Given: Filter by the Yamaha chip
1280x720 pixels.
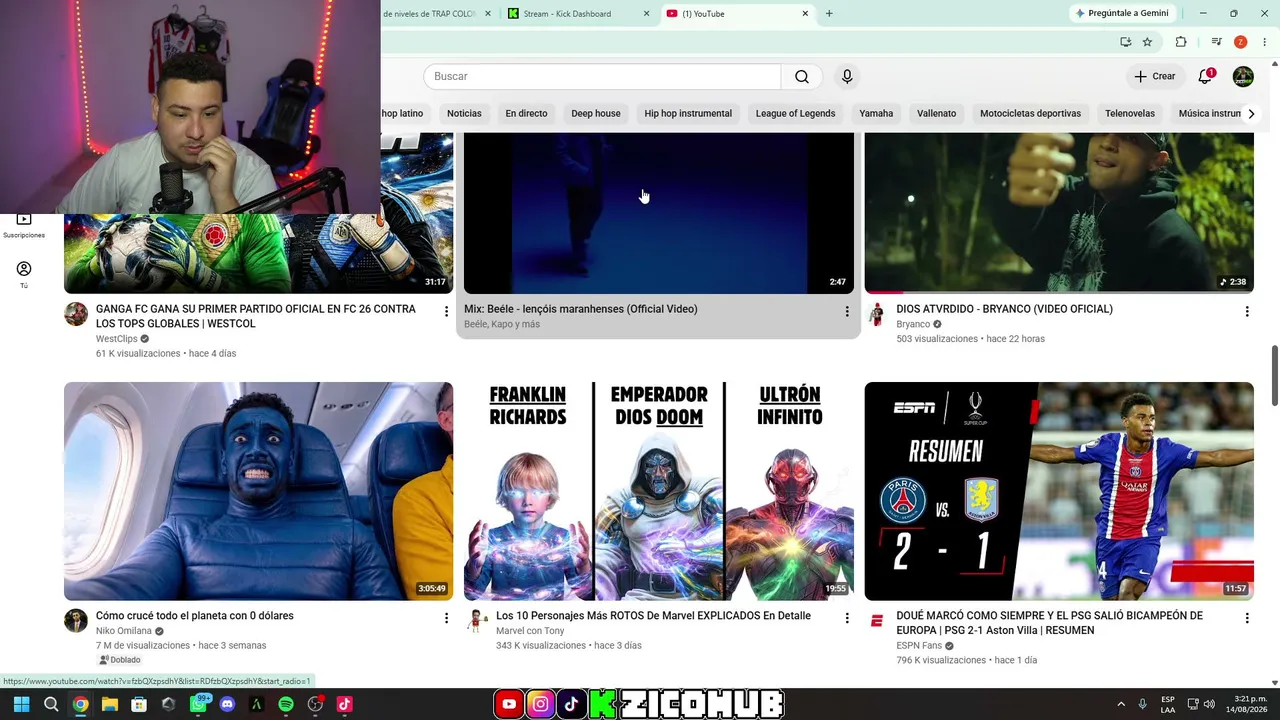Looking at the screenshot, I should 876,114.
